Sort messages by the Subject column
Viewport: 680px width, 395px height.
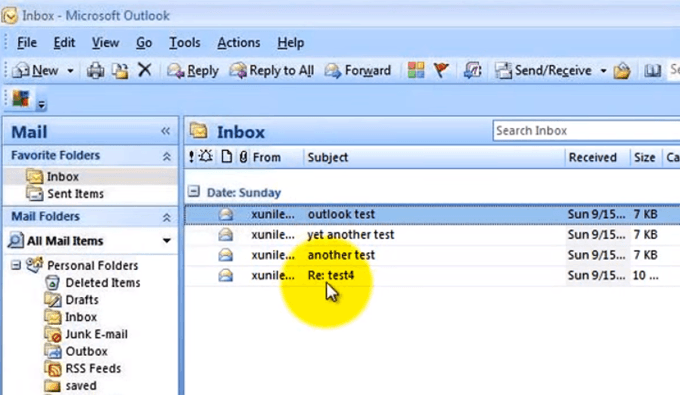click(328, 157)
